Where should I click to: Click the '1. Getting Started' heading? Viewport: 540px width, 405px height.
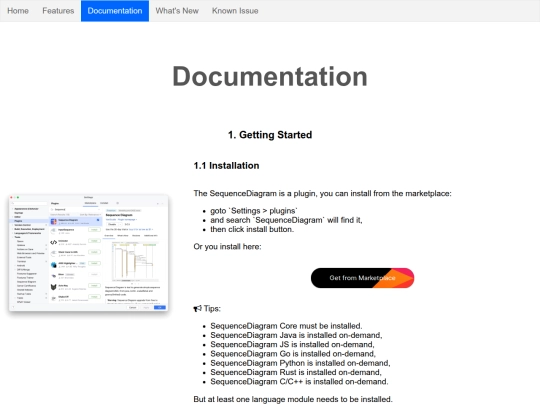[x=270, y=135]
